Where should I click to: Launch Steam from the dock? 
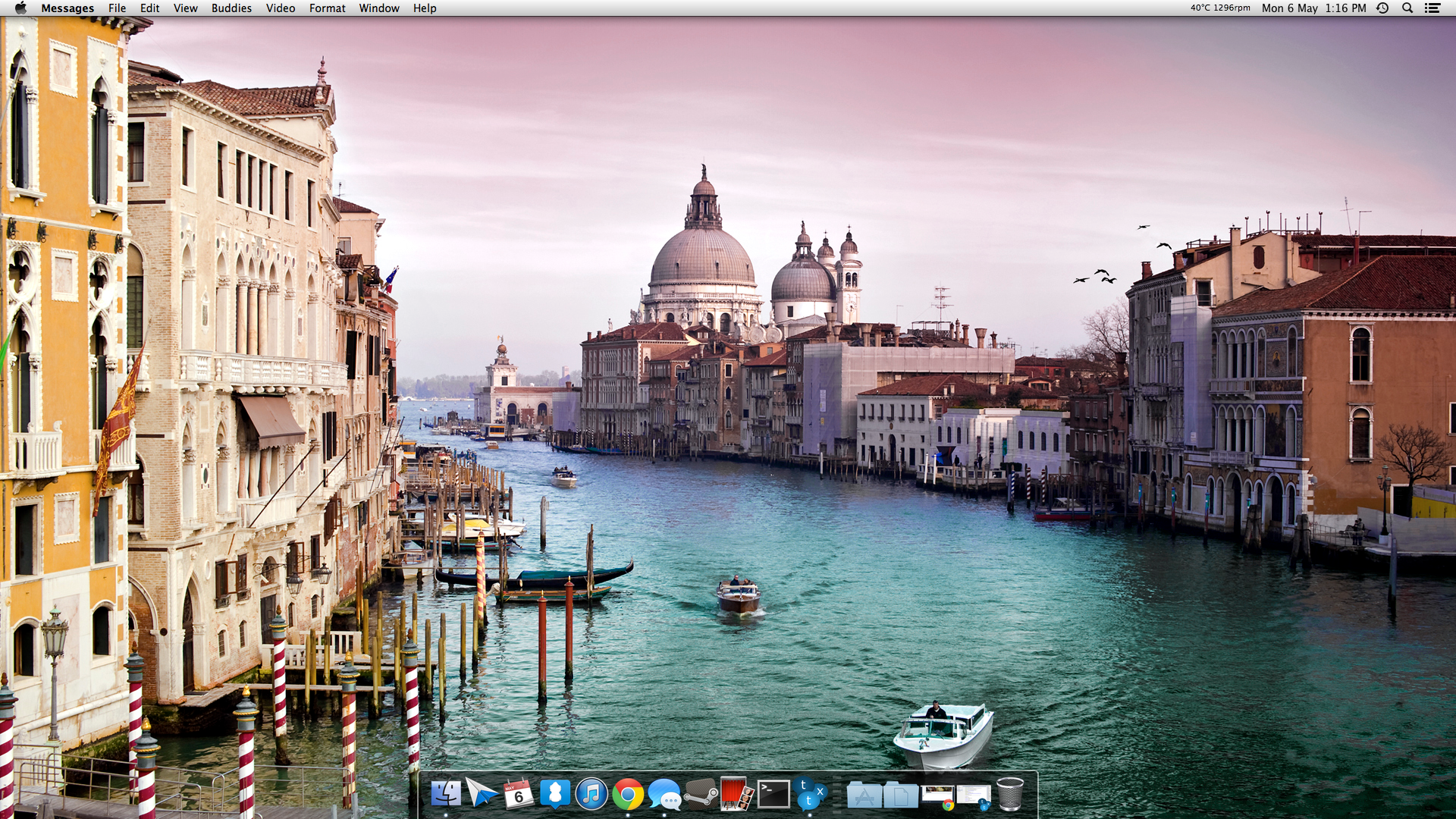click(701, 794)
